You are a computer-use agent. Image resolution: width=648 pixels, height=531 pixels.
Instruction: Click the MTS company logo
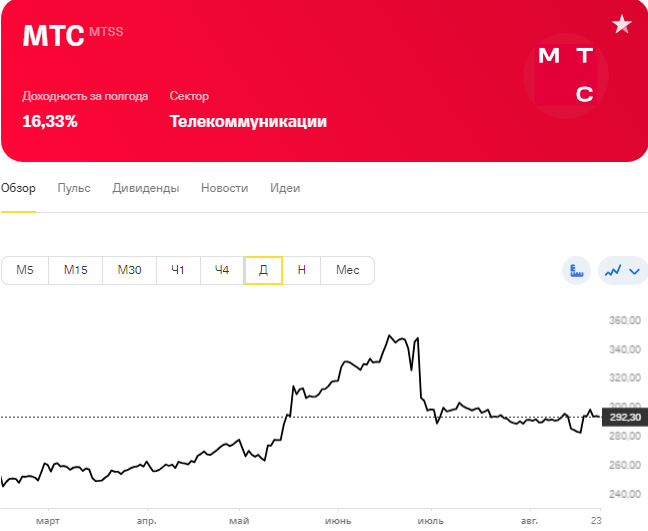566,74
